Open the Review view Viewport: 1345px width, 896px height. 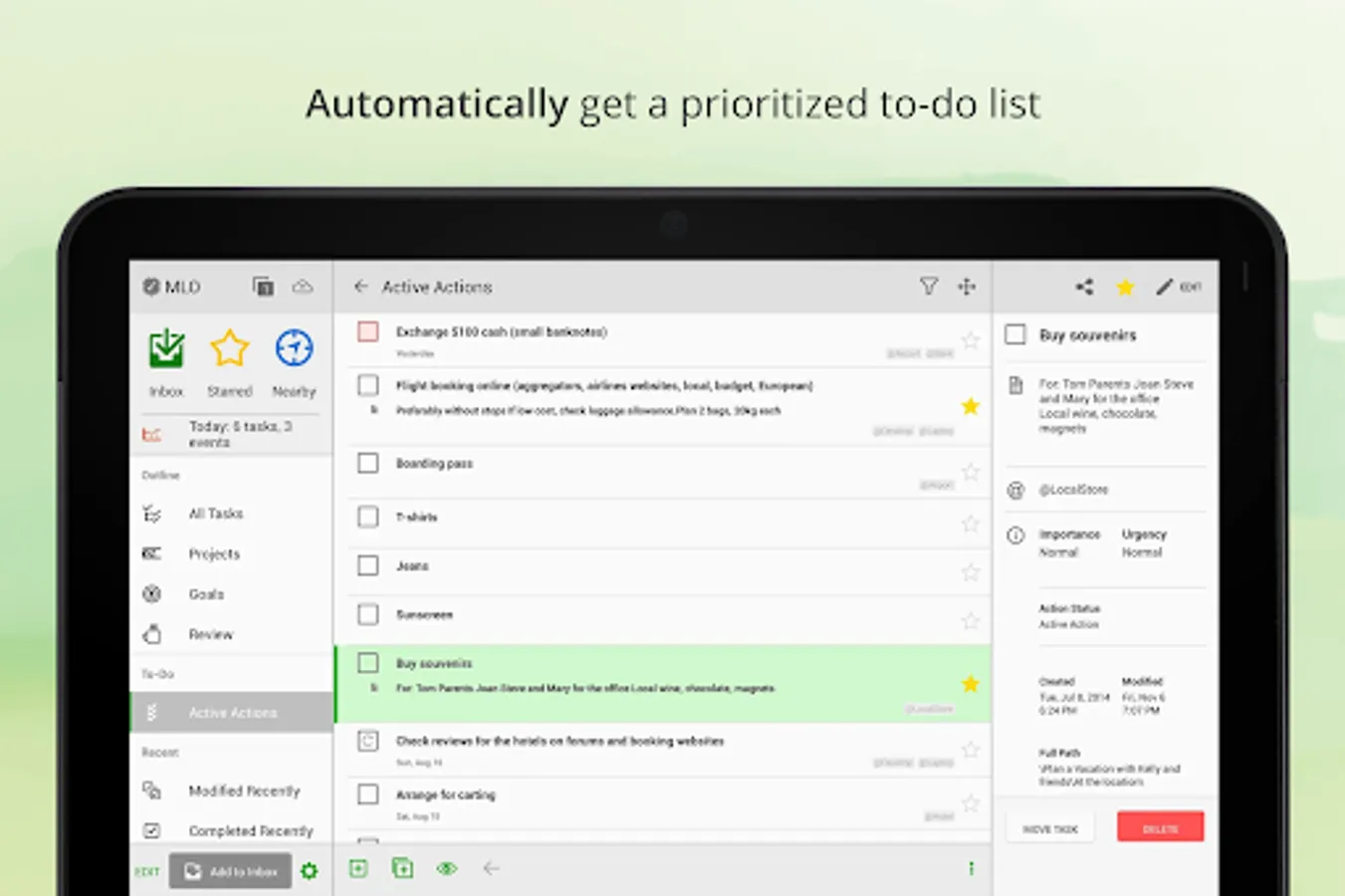pyautogui.click(x=231, y=634)
